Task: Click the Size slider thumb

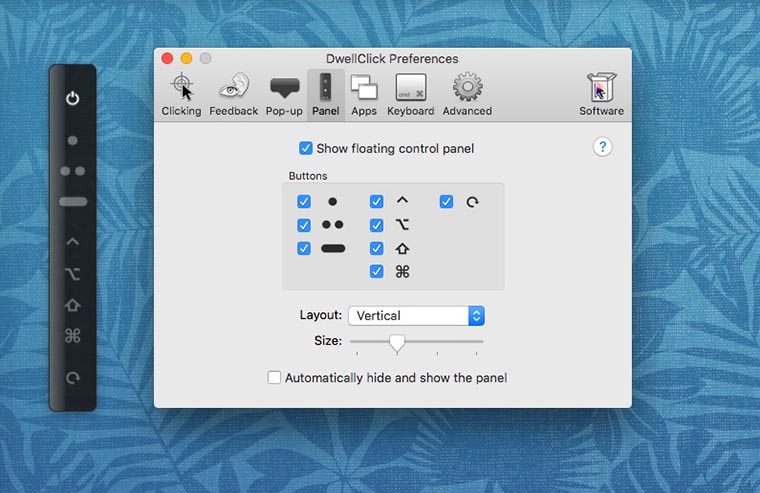Action: coord(397,343)
